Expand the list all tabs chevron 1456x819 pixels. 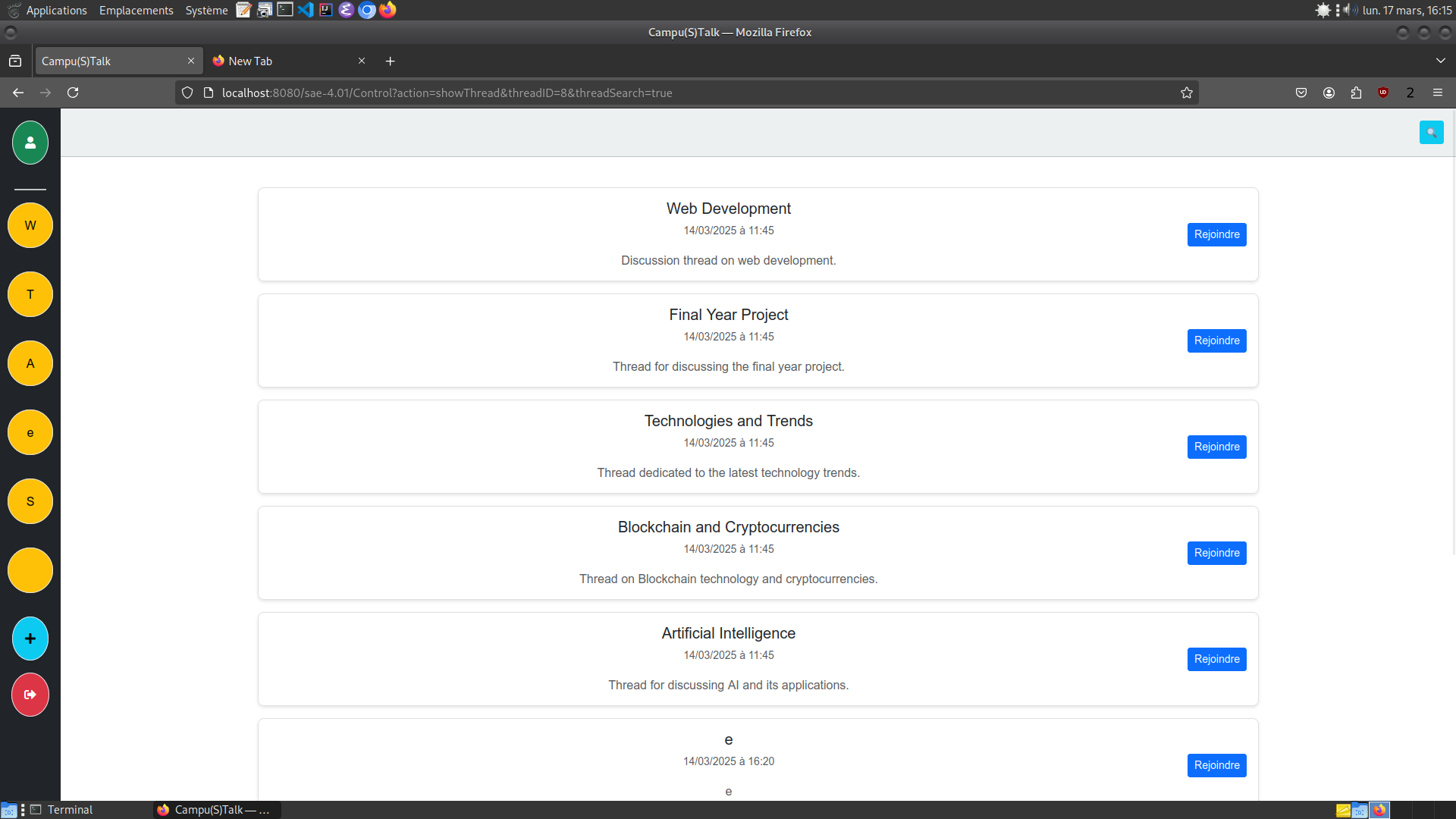click(x=1440, y=61)
